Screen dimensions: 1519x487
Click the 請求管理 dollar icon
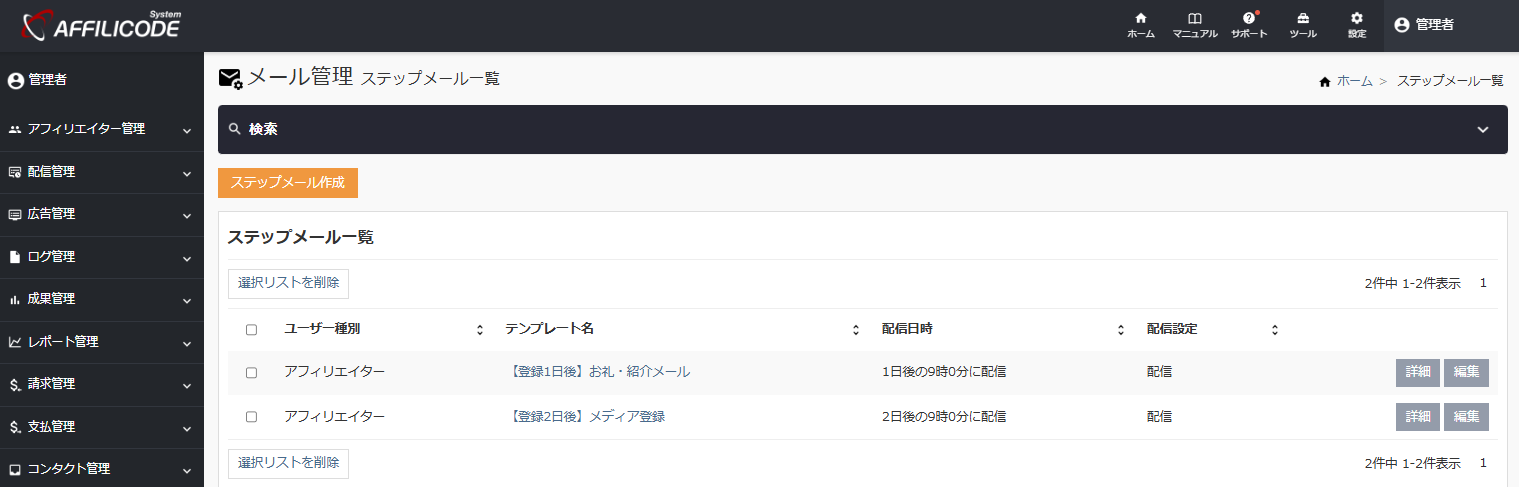point(15,384)
